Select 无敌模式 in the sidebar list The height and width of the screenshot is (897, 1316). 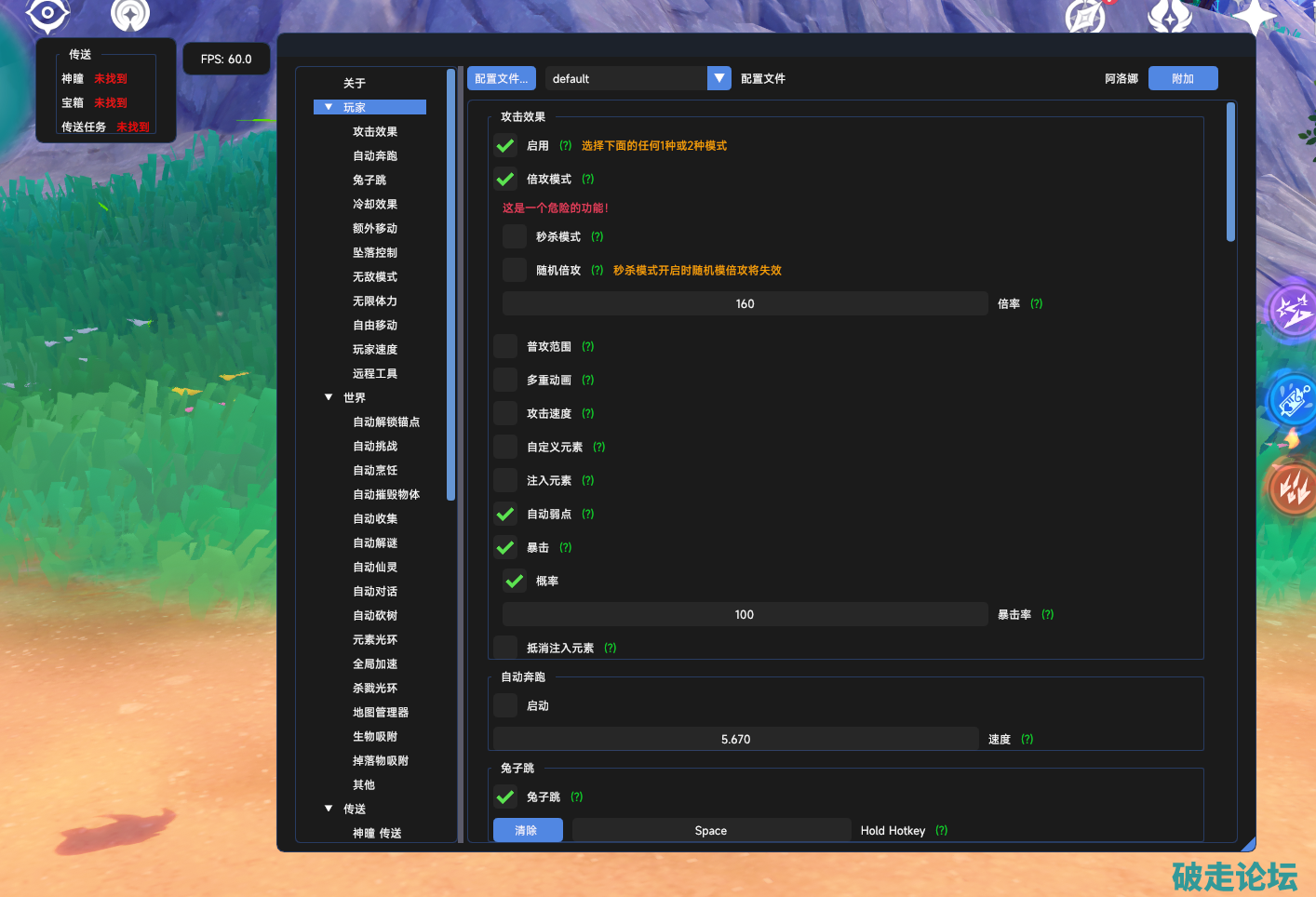tap(375, 277)
